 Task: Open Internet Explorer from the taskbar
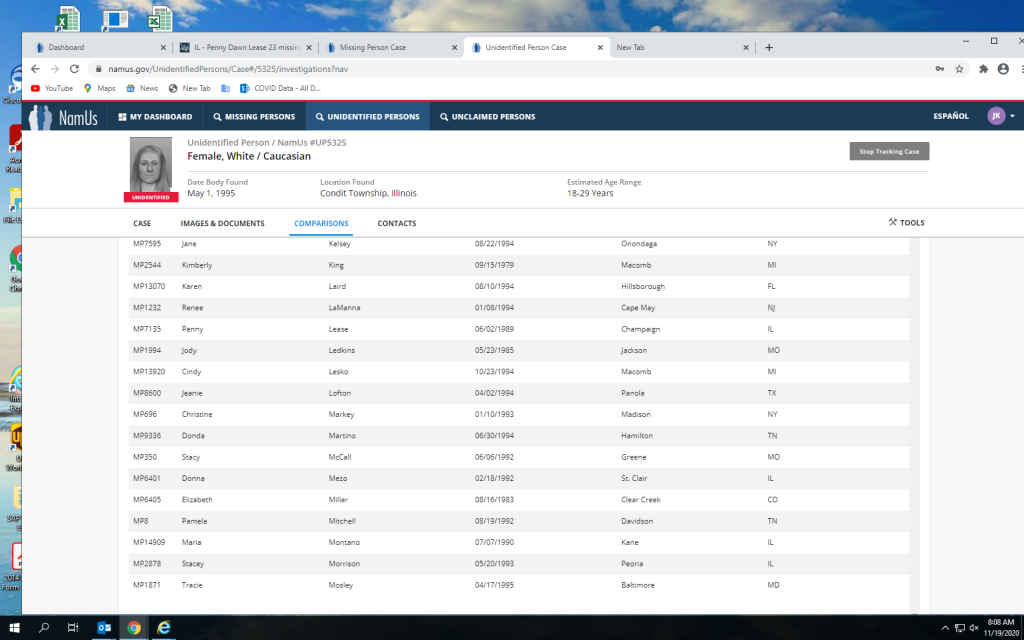coord(164,628)
